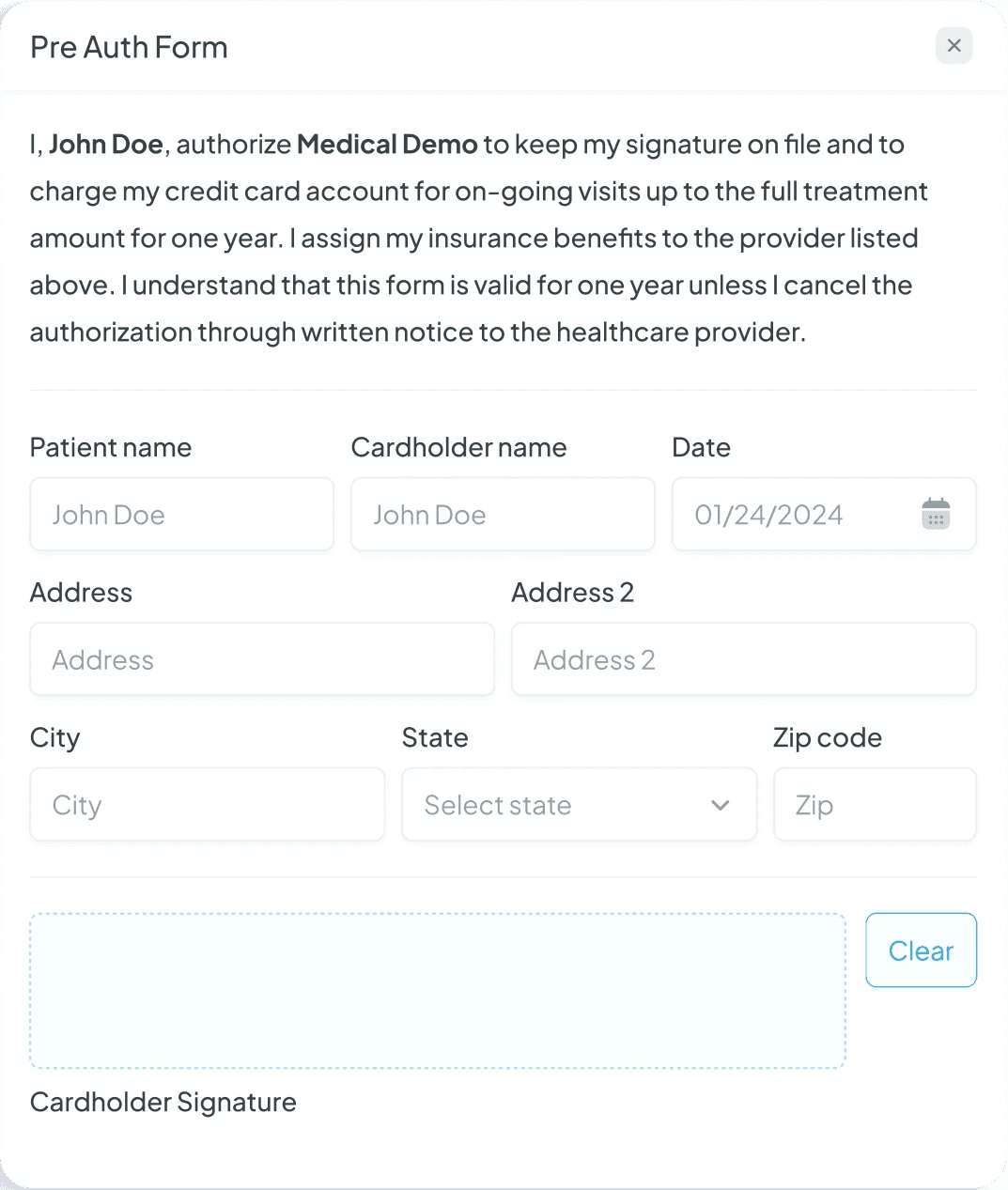Click inside the City text field
The height and width of the screenshot is (1190, 1008).
coord(207,805)
